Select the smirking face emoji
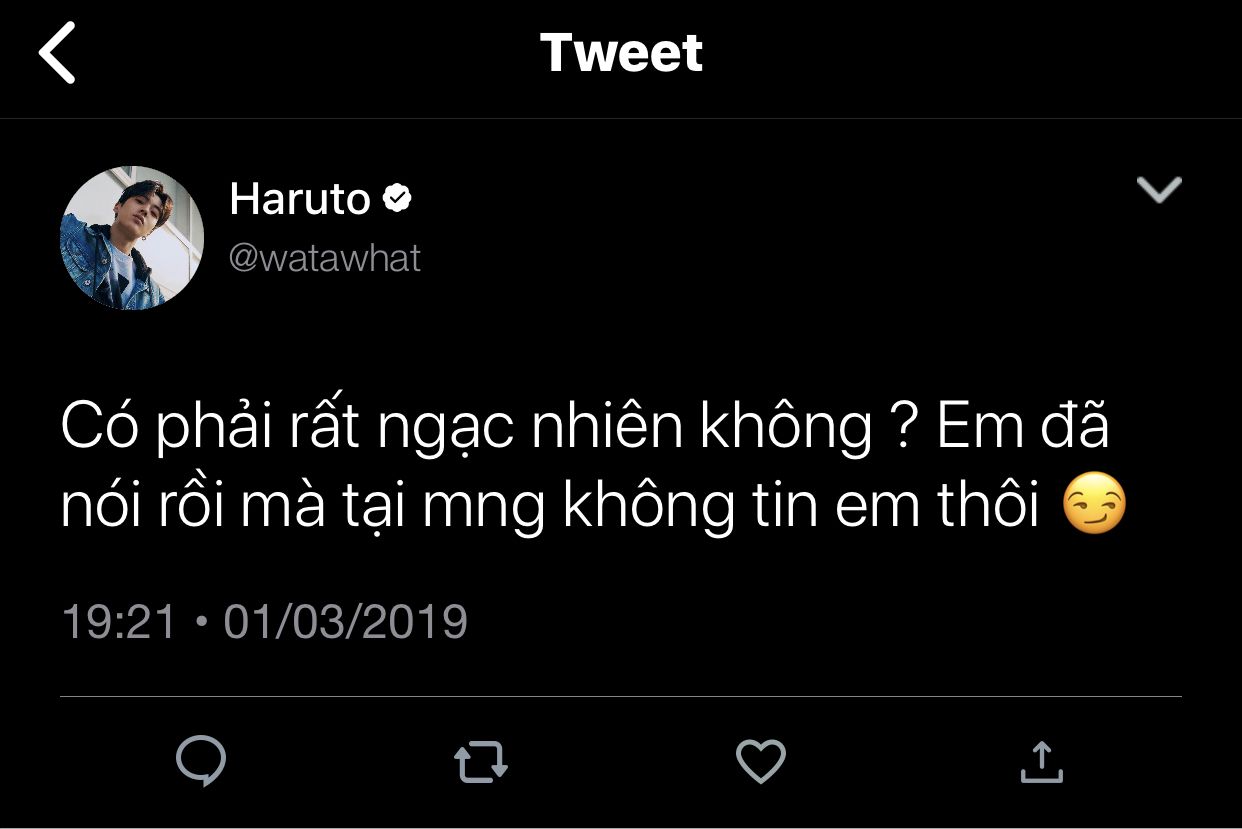Screen dimensions: 1242x829 point(1094,507)
